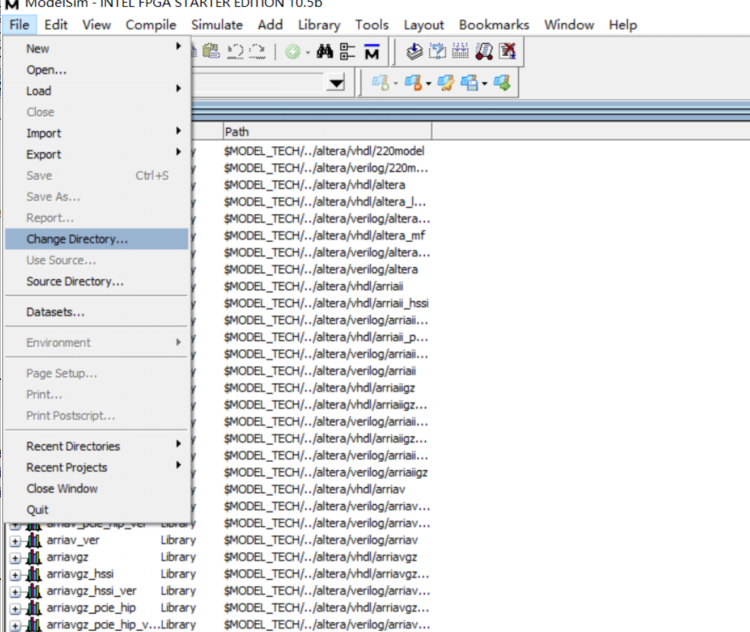The image size is (750, 632).
Task: Click the icon with the red X
Action: coord(507,51)
